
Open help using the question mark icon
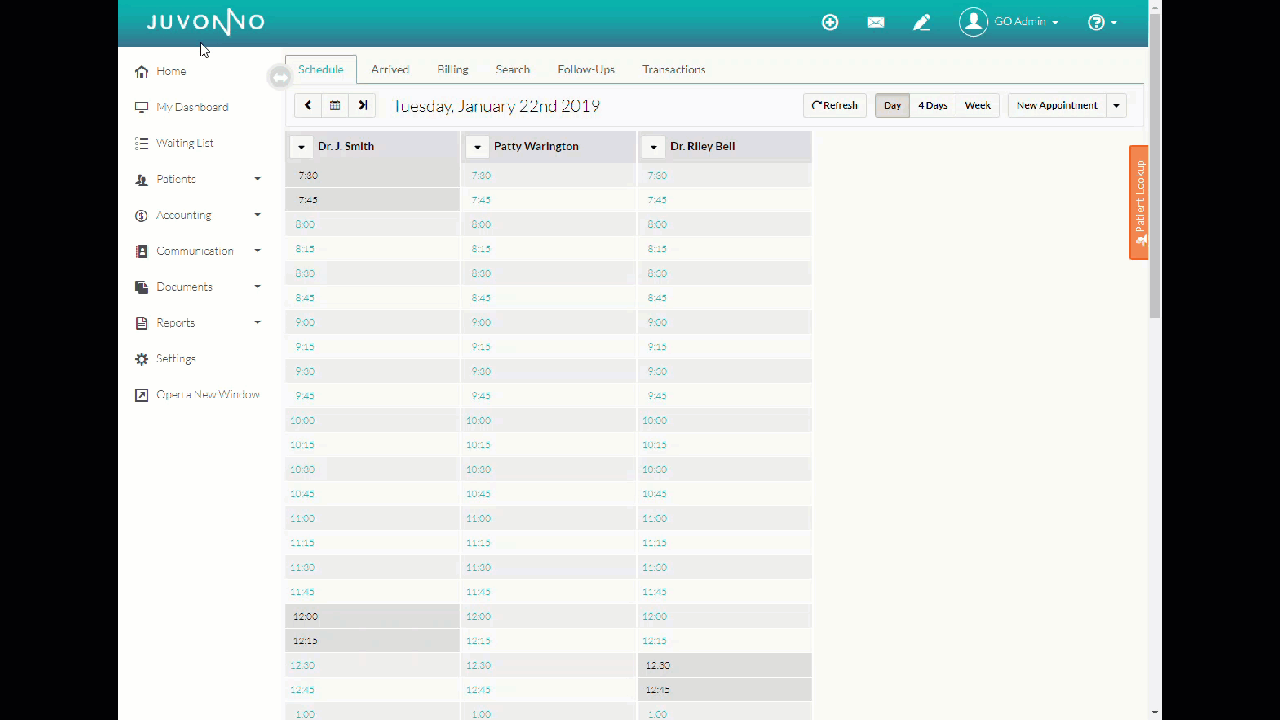click(1095, 22)
